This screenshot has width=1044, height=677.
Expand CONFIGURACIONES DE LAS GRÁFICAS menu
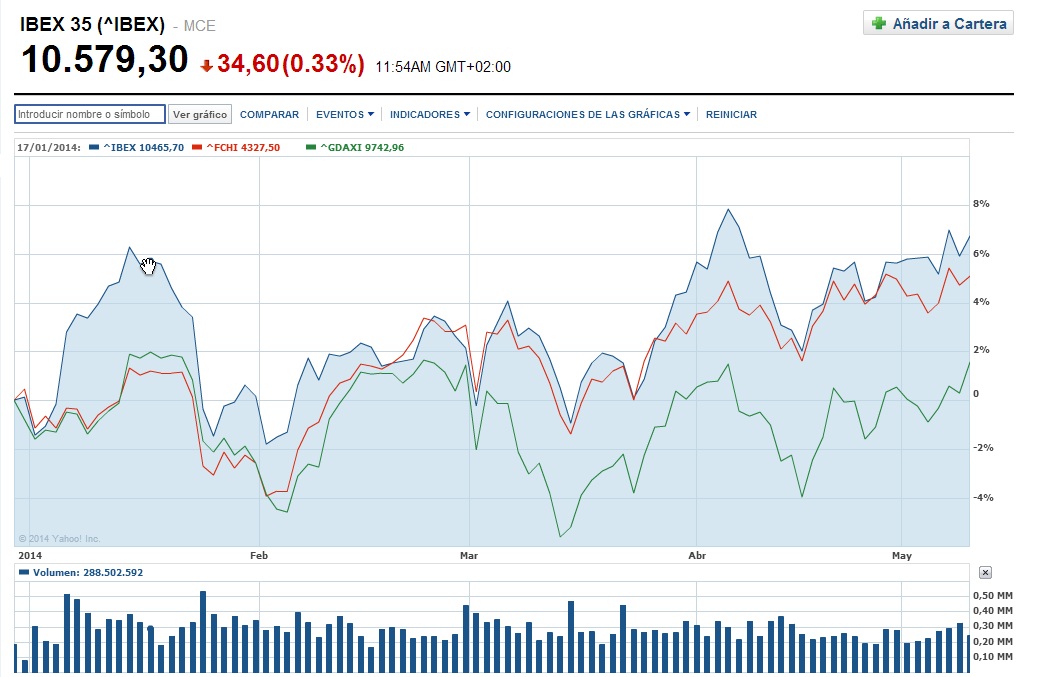point(587,114)
